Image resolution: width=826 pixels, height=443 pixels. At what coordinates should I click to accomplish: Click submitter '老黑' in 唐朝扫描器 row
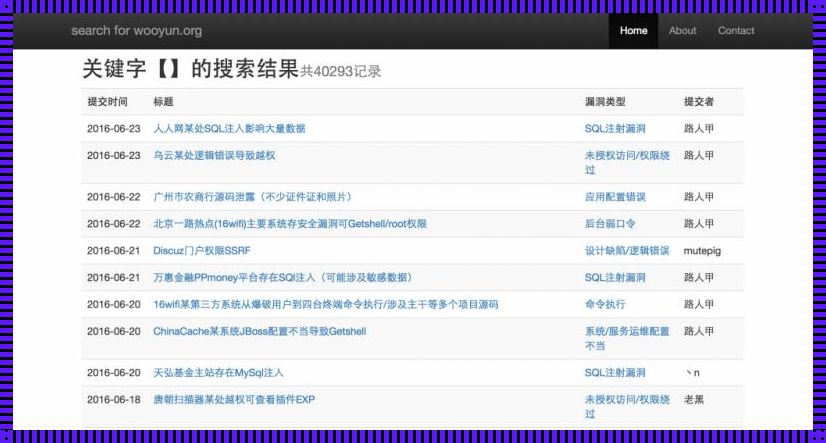pyautogui.click(x=693, y=400)
